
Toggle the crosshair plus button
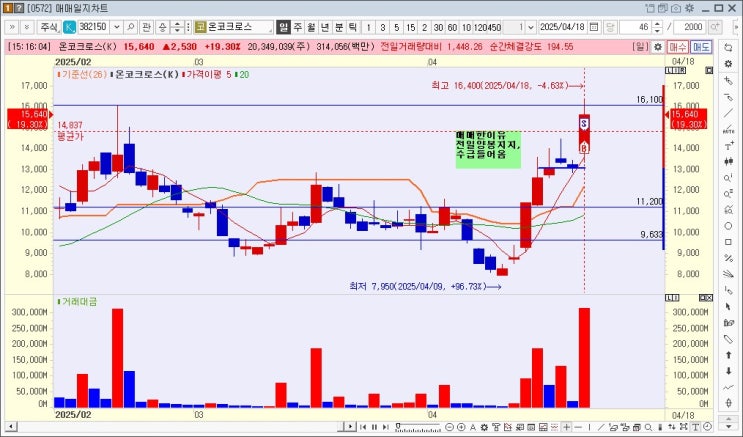567,427
